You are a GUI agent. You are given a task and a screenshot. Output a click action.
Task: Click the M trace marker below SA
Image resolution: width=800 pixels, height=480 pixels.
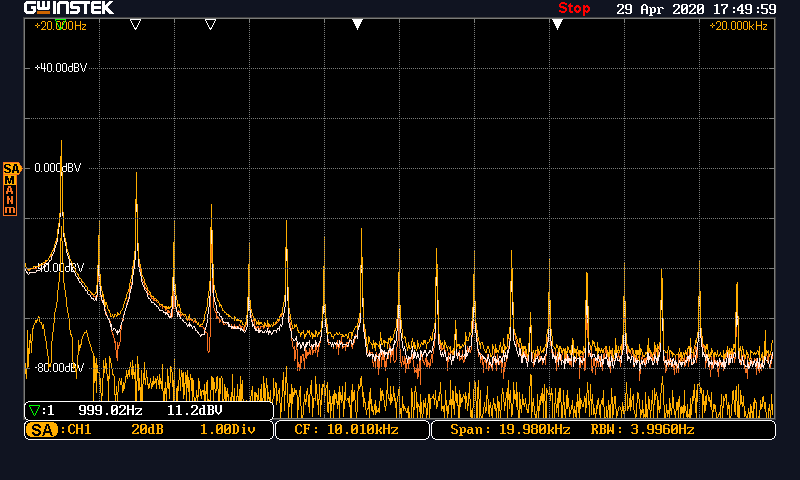point(11,179)
